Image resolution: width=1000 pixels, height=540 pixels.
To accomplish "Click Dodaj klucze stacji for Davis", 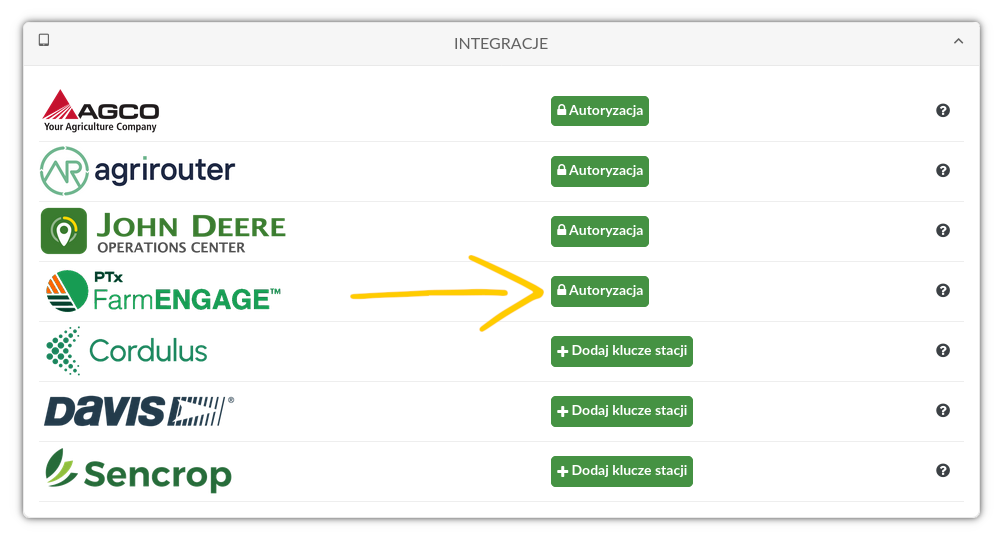I will coord(621,411).
